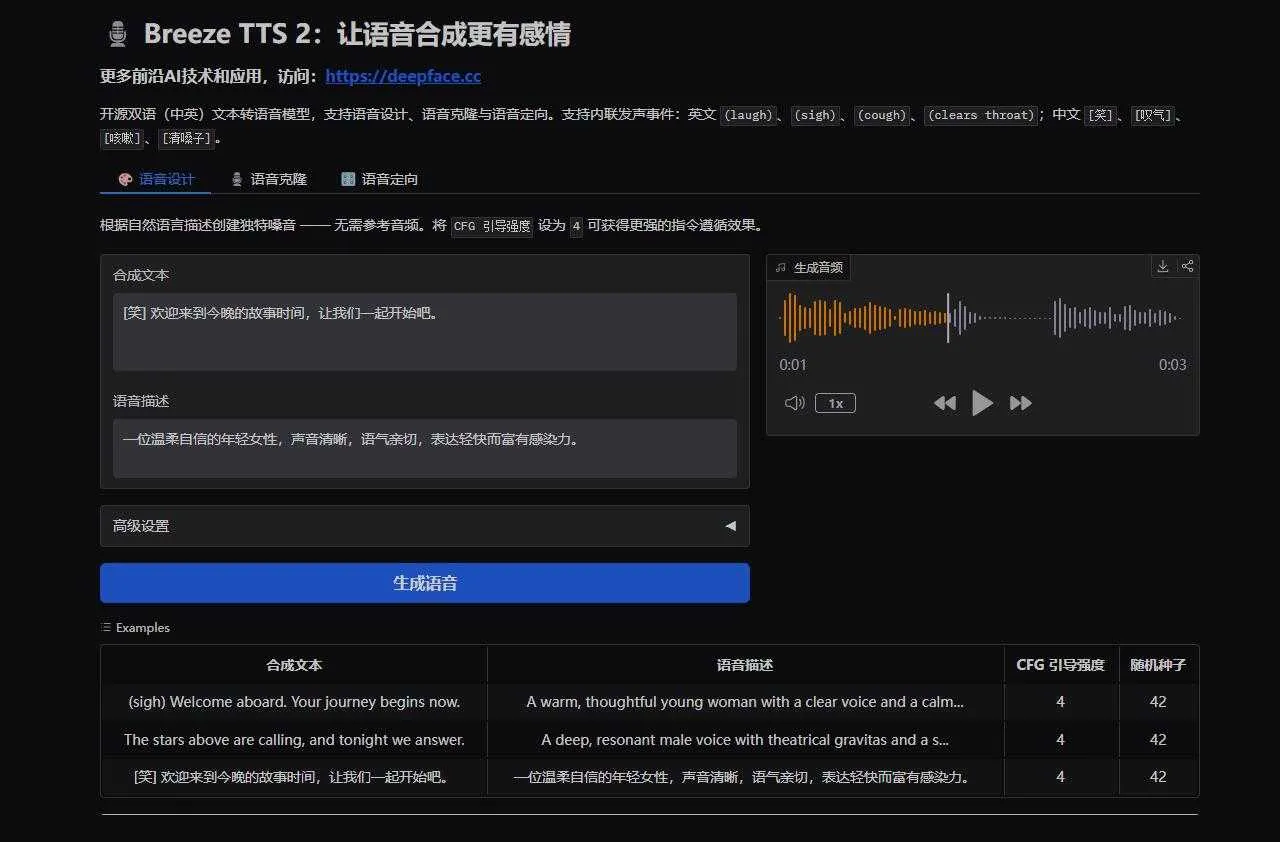Download the generated audio file
The image size is (1280, 842).
tap(1163, 266)
